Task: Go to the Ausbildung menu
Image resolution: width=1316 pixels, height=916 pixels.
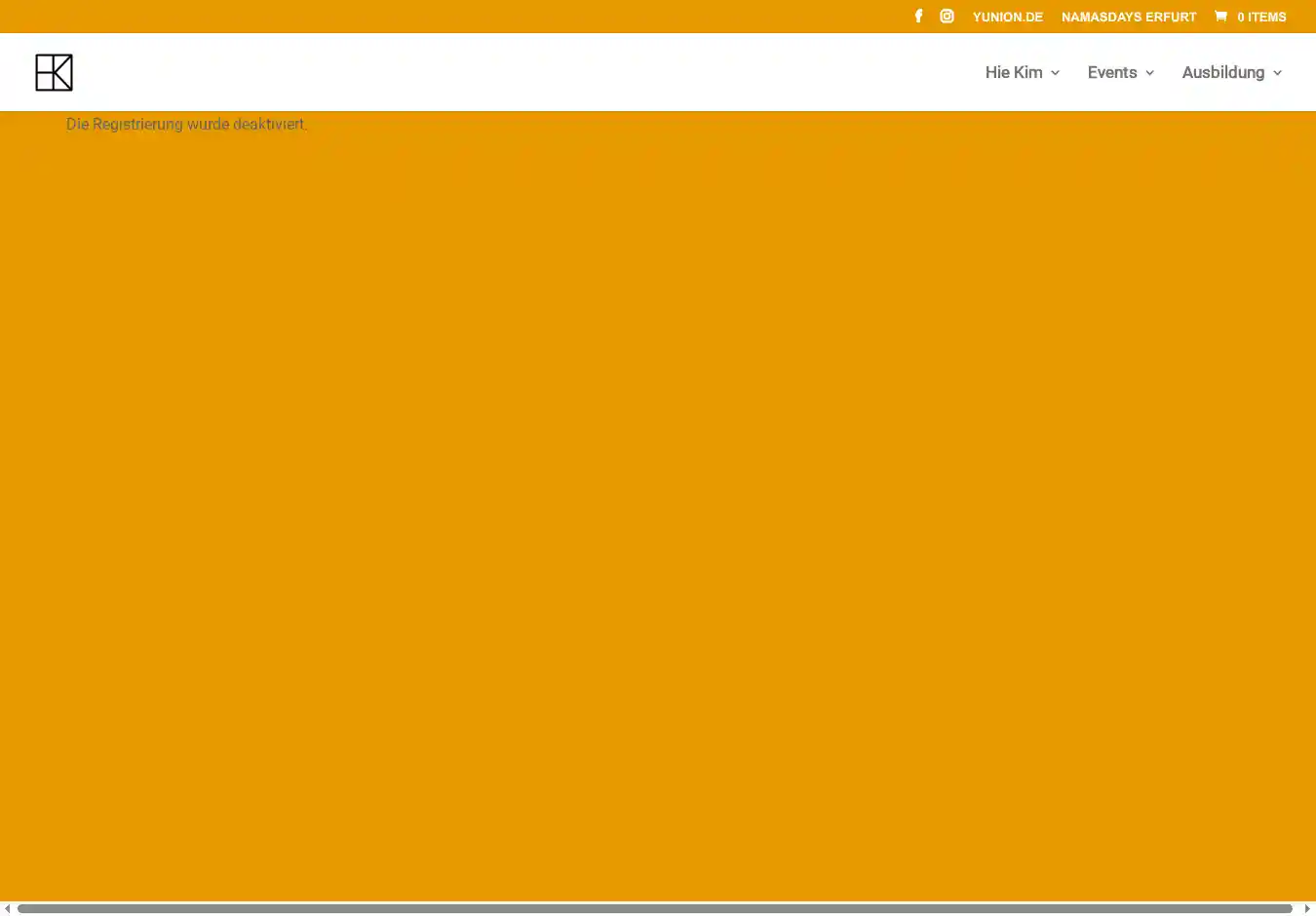Action: (x=1222, y=72)
